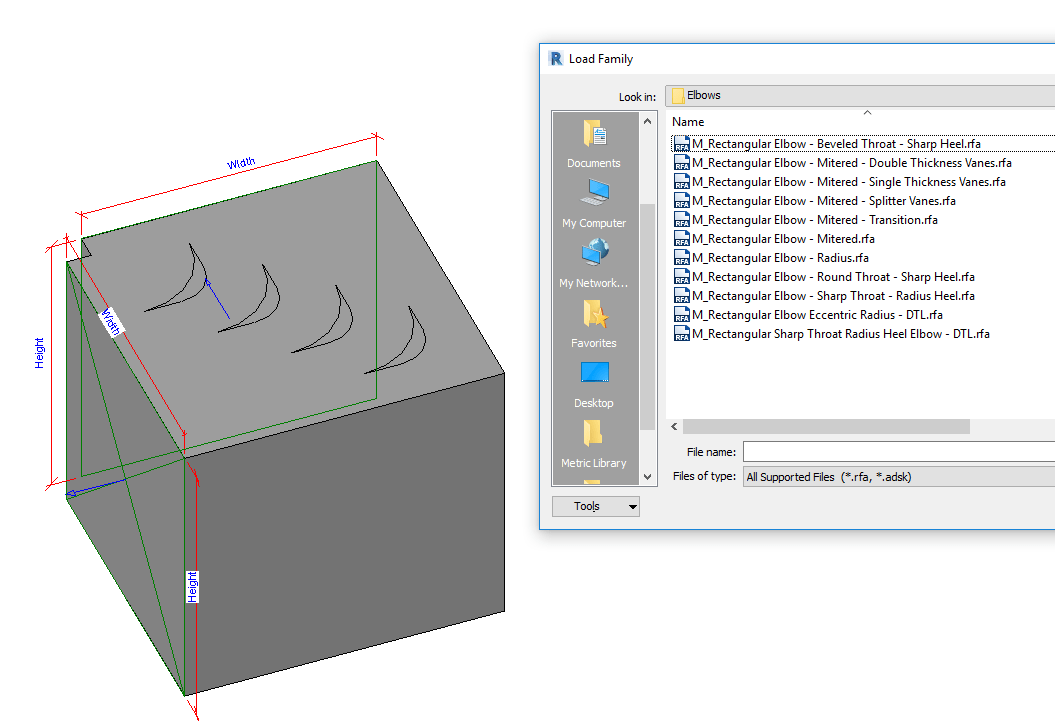Open My Network location in sidebar
This screenshot has height=721, width=1055.
click(594, 263)
